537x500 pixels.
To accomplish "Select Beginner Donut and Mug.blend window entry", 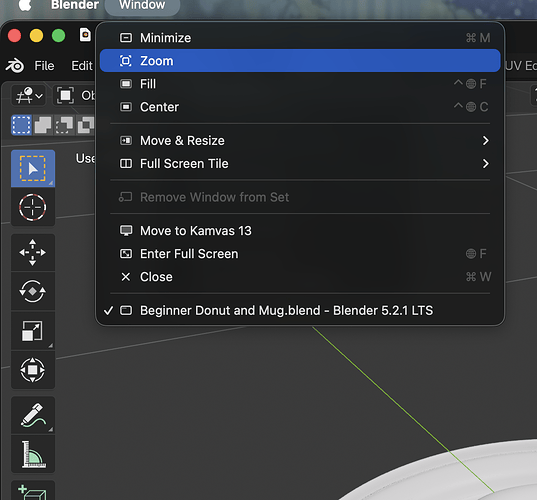I will tap(300, 311).
